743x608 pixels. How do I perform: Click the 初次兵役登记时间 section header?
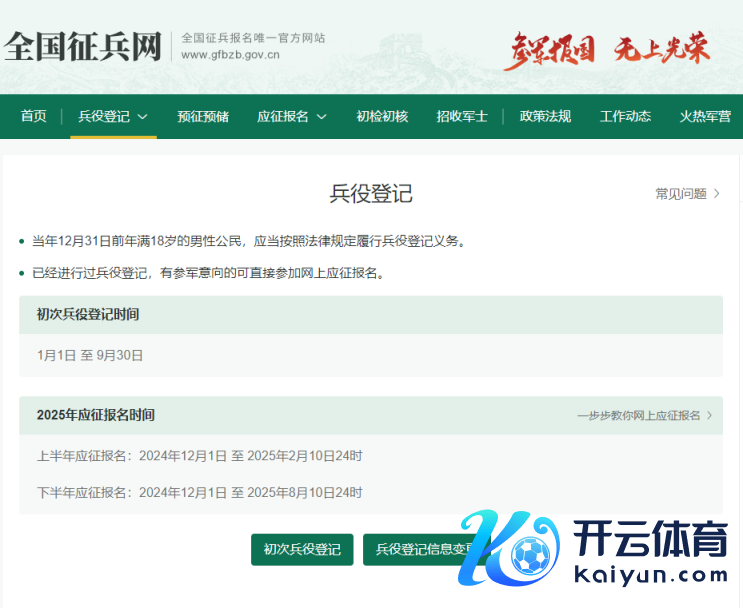coord(88,314)
